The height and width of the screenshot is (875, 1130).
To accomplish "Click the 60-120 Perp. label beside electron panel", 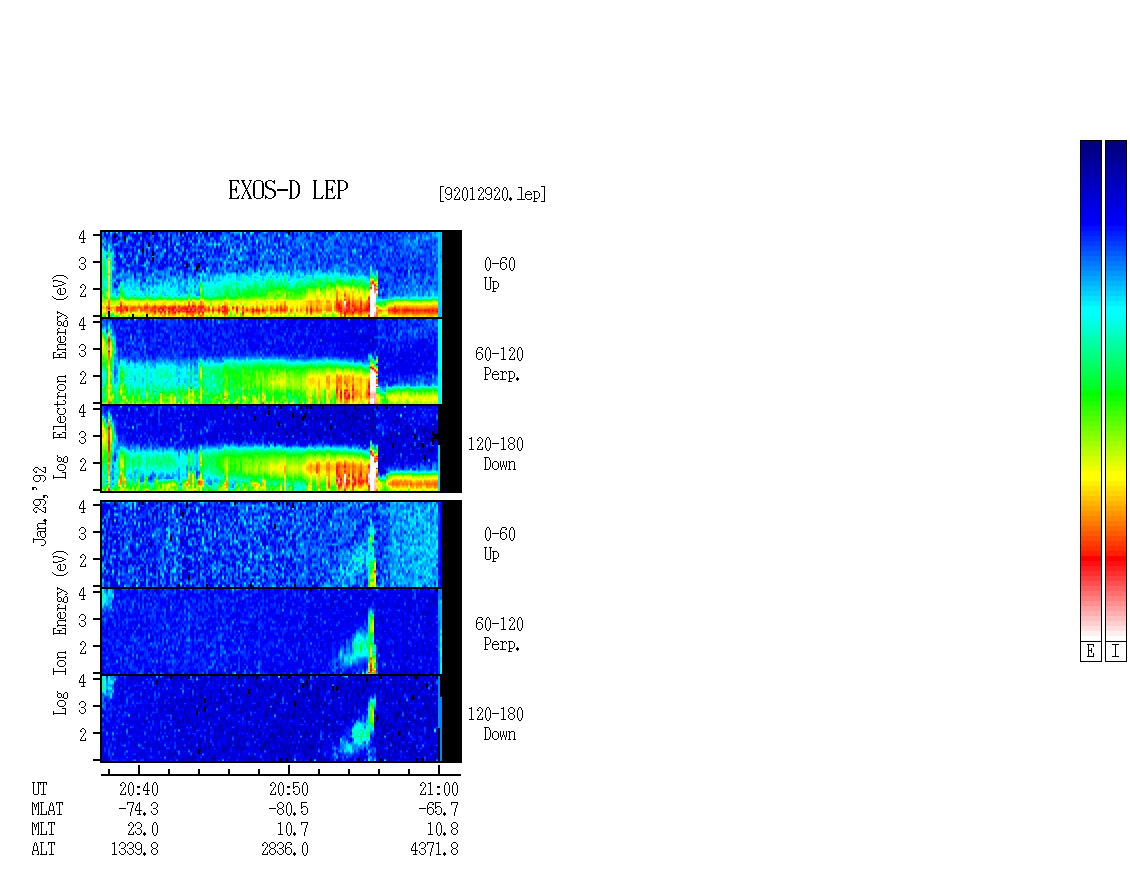I will 499,364.
